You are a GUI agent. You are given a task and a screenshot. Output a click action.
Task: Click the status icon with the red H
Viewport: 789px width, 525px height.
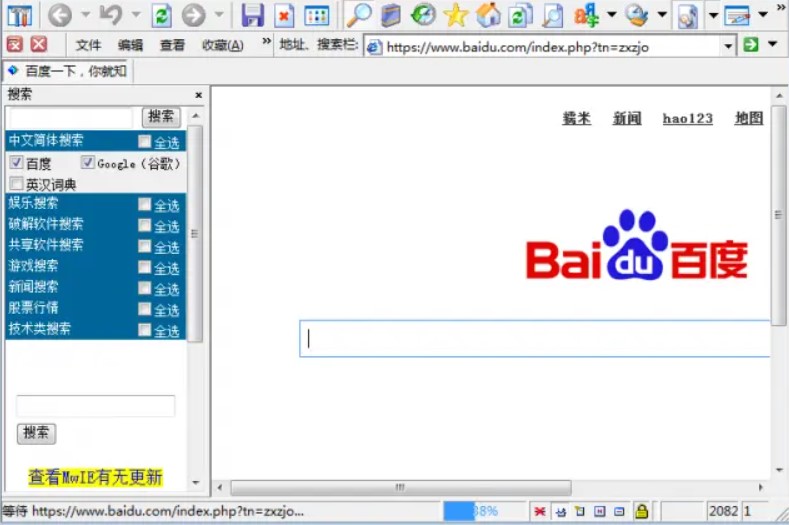(x=600, y=511)
